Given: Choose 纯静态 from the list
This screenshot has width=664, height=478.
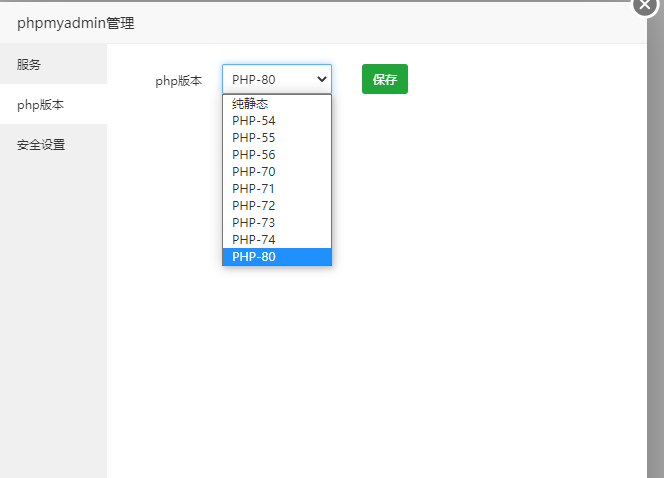Looking at the screenshot, I should click(x=277, y=104).
